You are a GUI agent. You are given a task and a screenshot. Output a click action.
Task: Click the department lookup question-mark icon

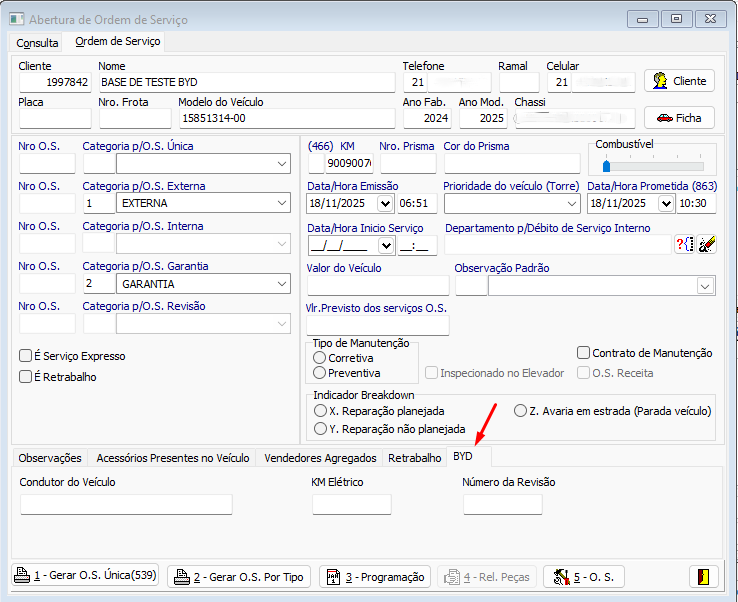(x=685, y=244)
